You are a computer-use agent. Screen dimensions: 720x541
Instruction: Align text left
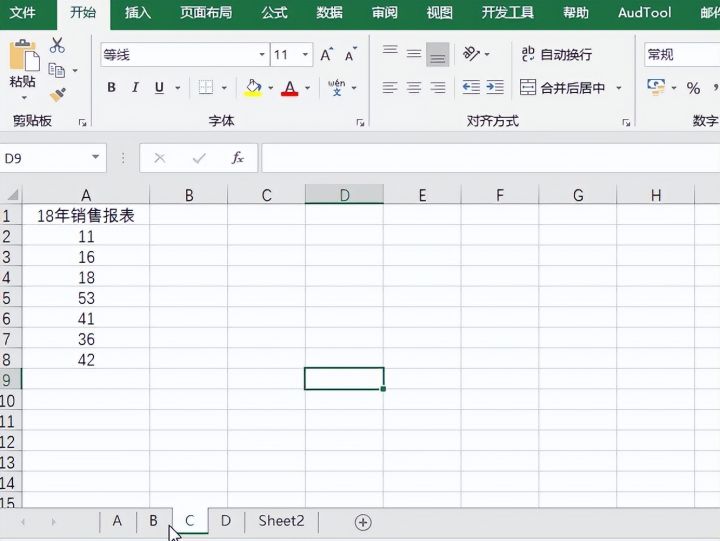[390, 87]
